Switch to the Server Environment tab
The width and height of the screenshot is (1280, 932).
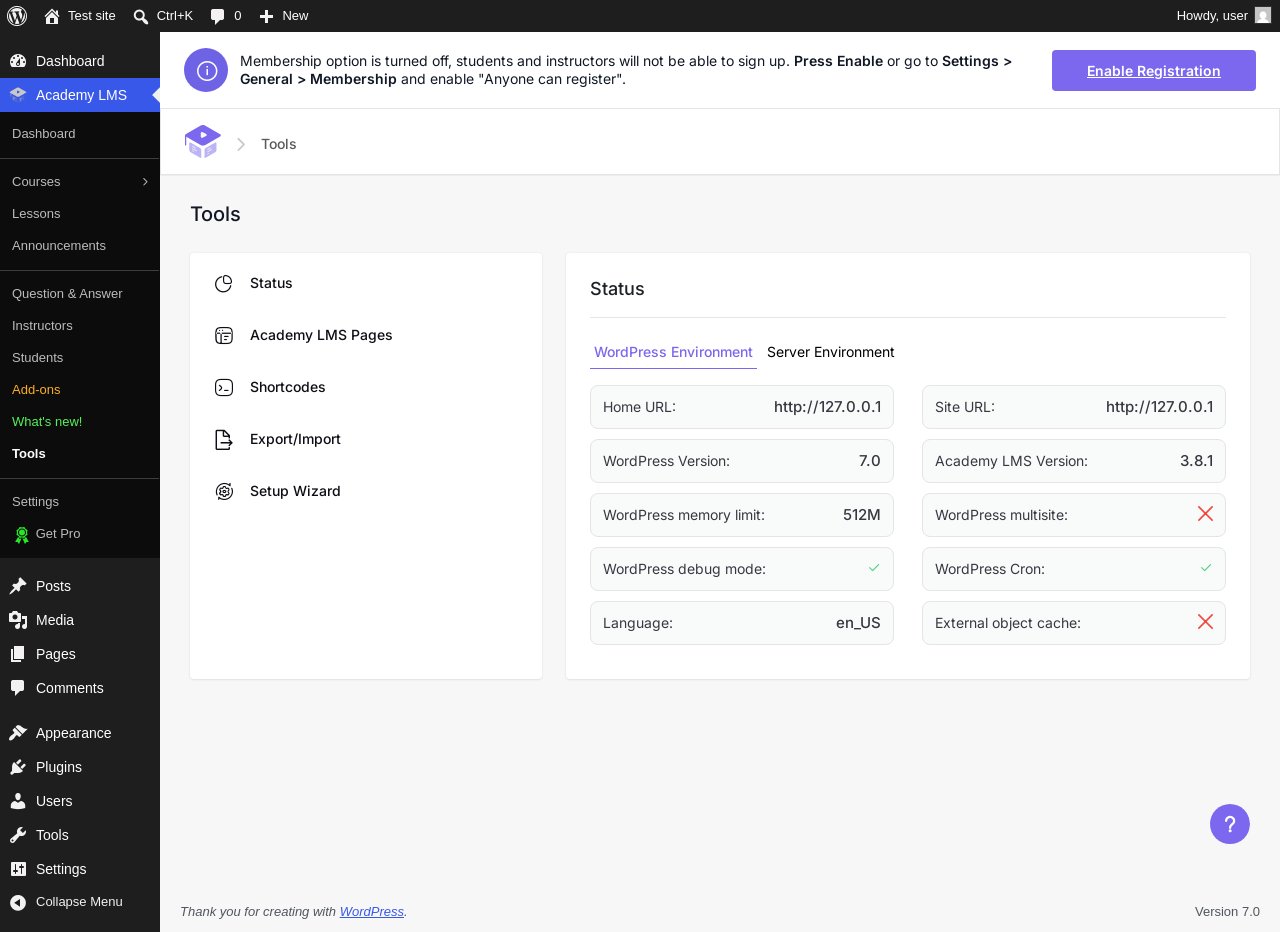pyautogui.click(x=831, y=352)
